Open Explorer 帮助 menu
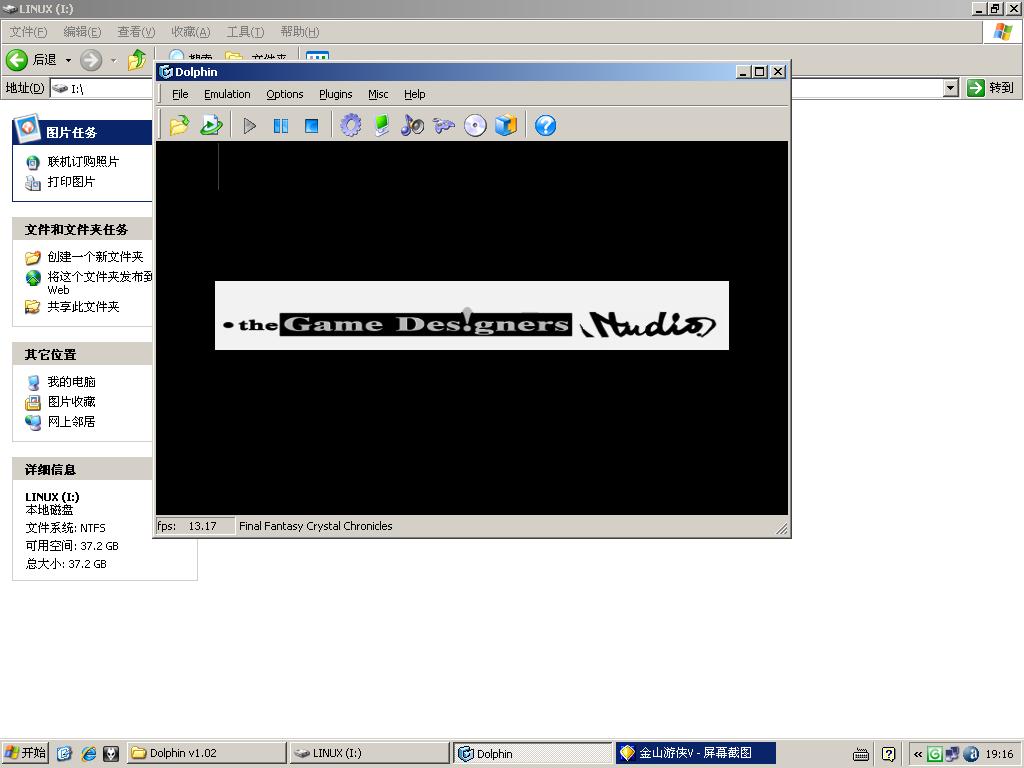1024x768 pixels. pos(300,31)
